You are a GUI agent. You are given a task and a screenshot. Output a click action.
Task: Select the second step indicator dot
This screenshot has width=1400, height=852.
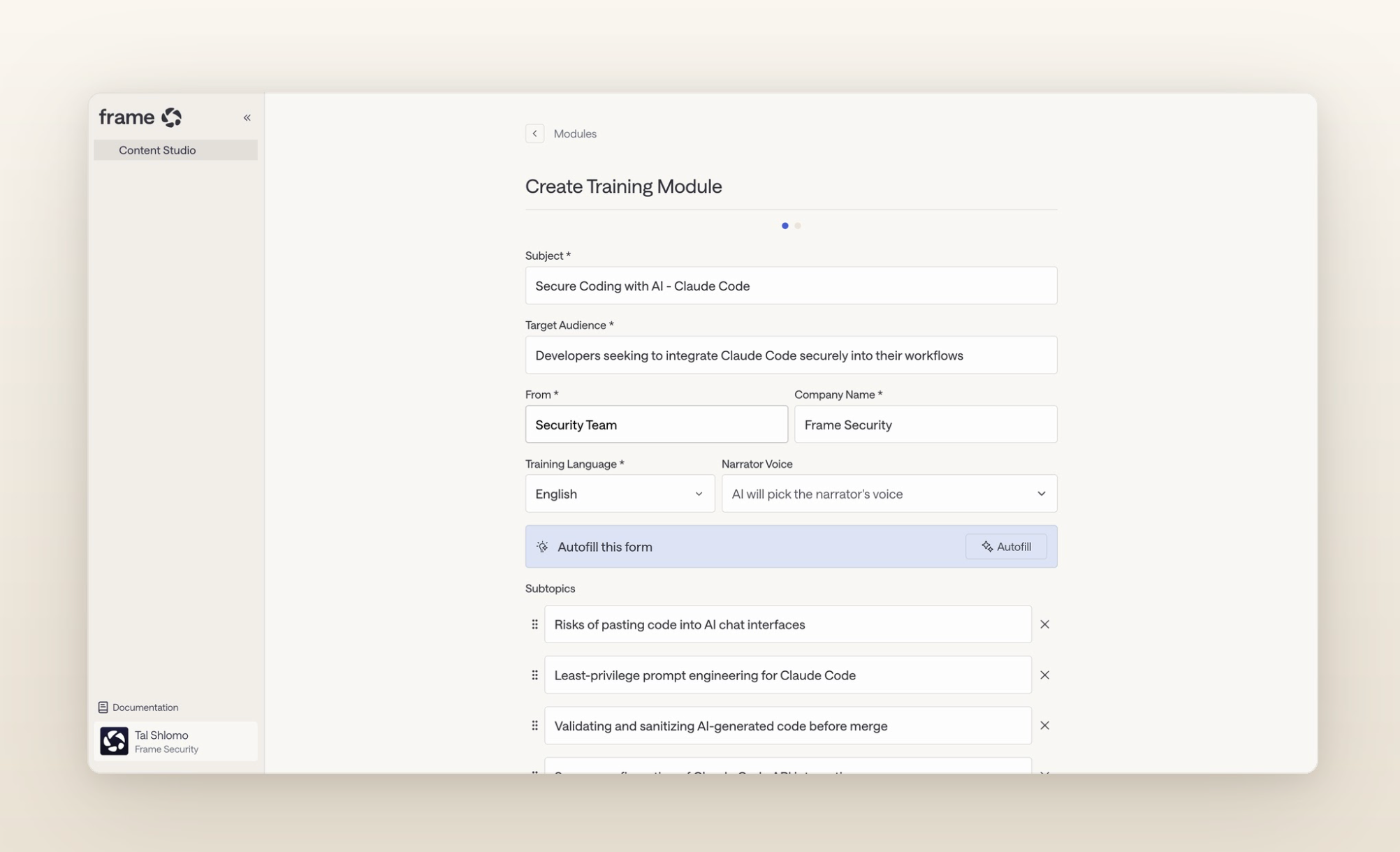(798, 226)
